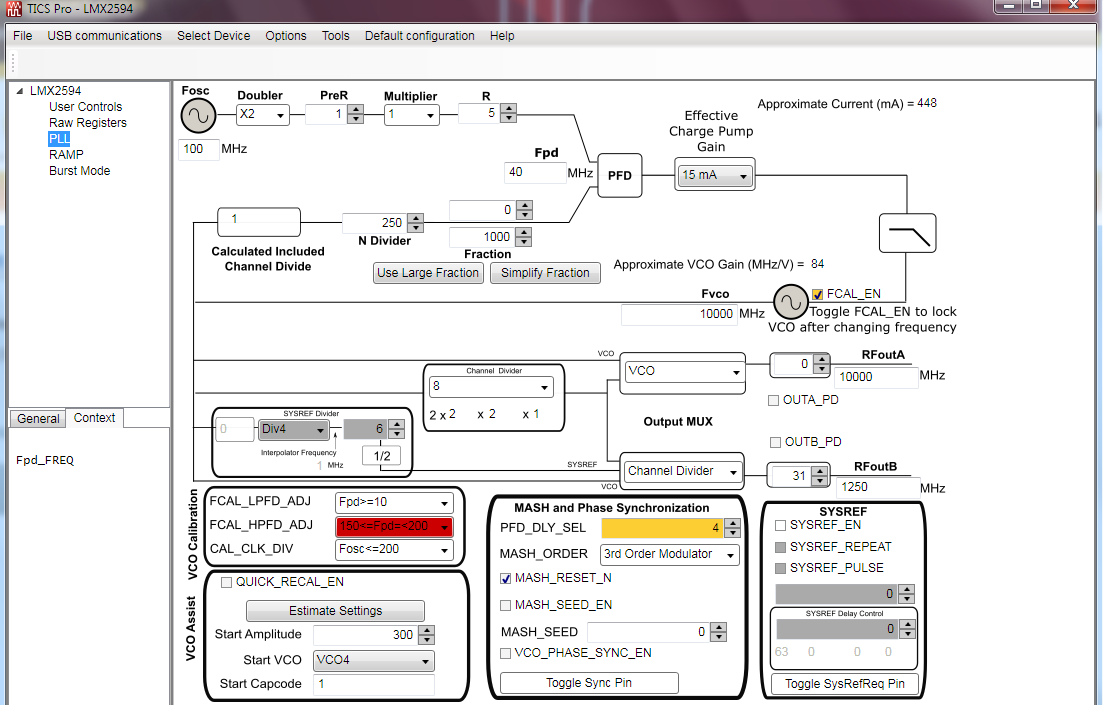
Task: Open the Burst Mode page
Action: (79, 171)
